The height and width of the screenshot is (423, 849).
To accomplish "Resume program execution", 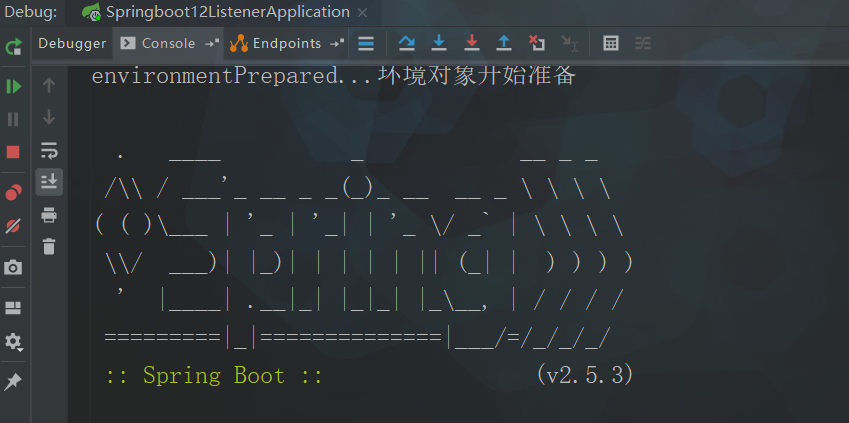I will [x=14, y=86].
